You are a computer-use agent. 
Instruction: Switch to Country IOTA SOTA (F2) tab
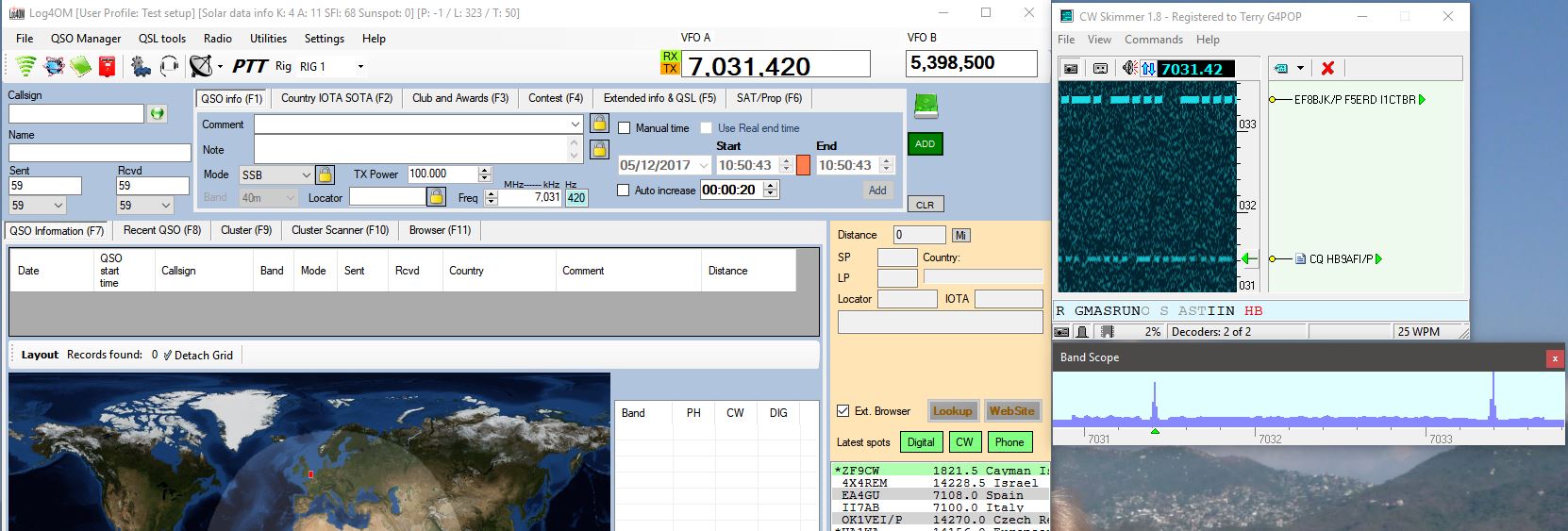point(337,98)
